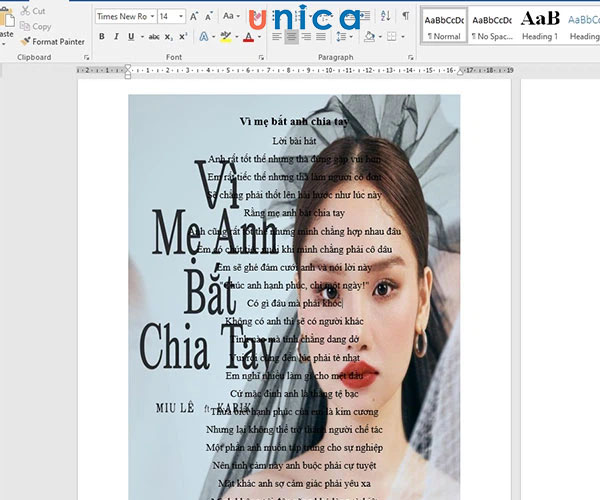Open the Paste options dropdown arrow
The width and height of the screenshot is (600, 500).
coord(3,44)
